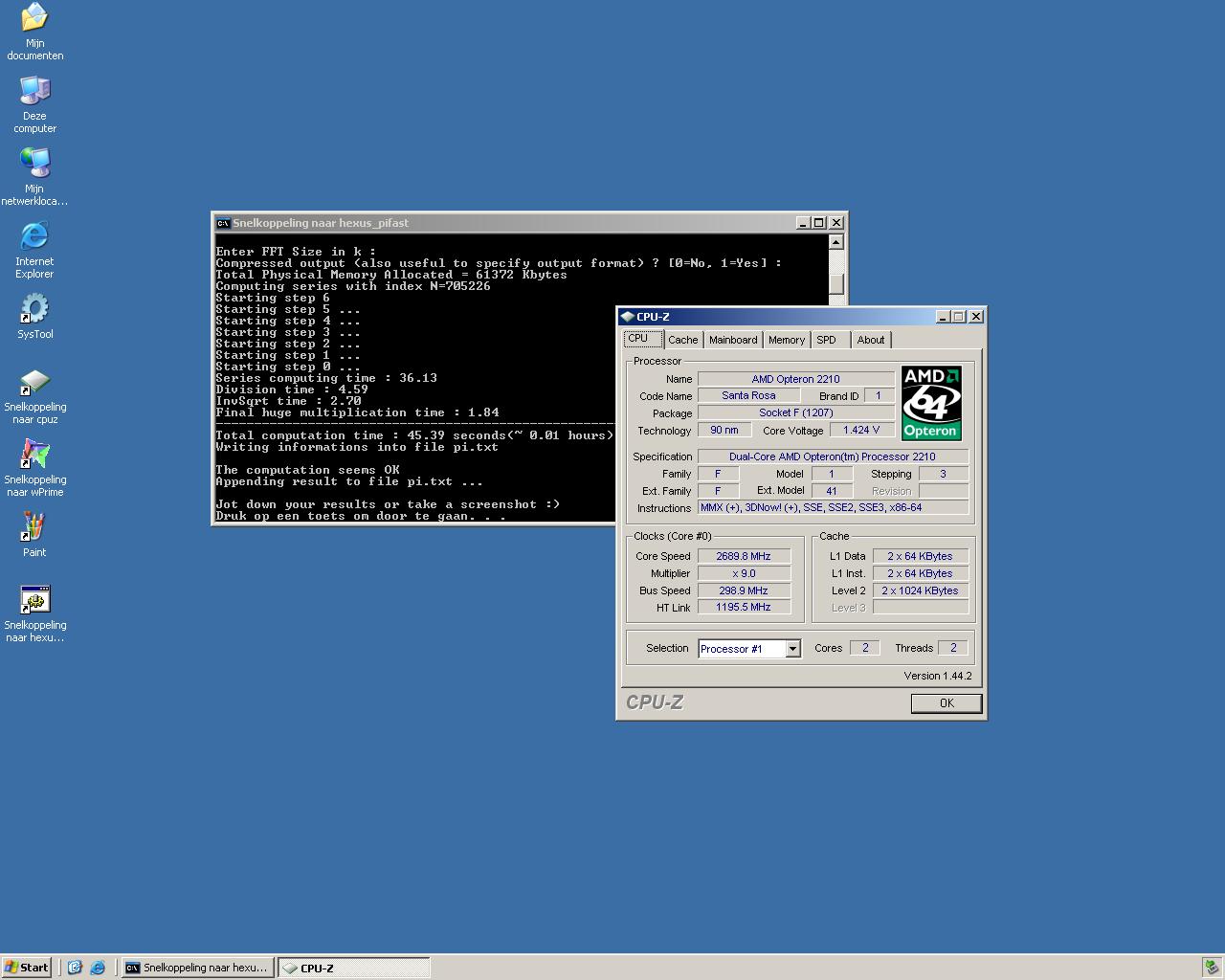Open Snelkoppeling naar hexus pifast shortcut
The width and height of the screenshot is (1225, 980).
tap(34, 613)
